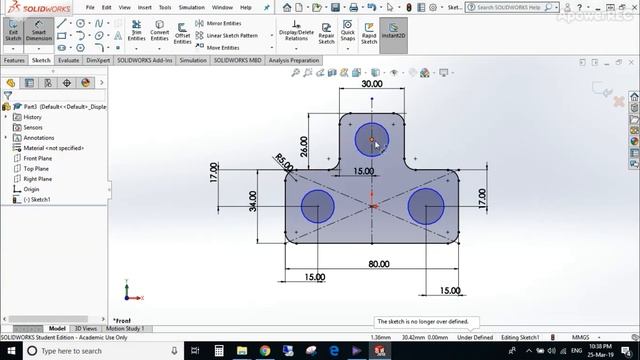640x360 pixels.
Task: Click the Convert Entities tool
Action: pyautogui.click(x=160, y=31)
